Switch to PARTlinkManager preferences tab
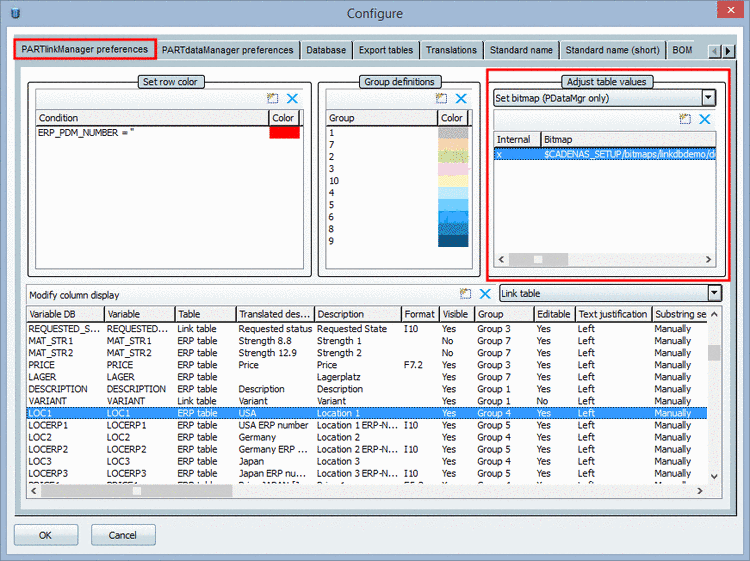 (85, 49)
